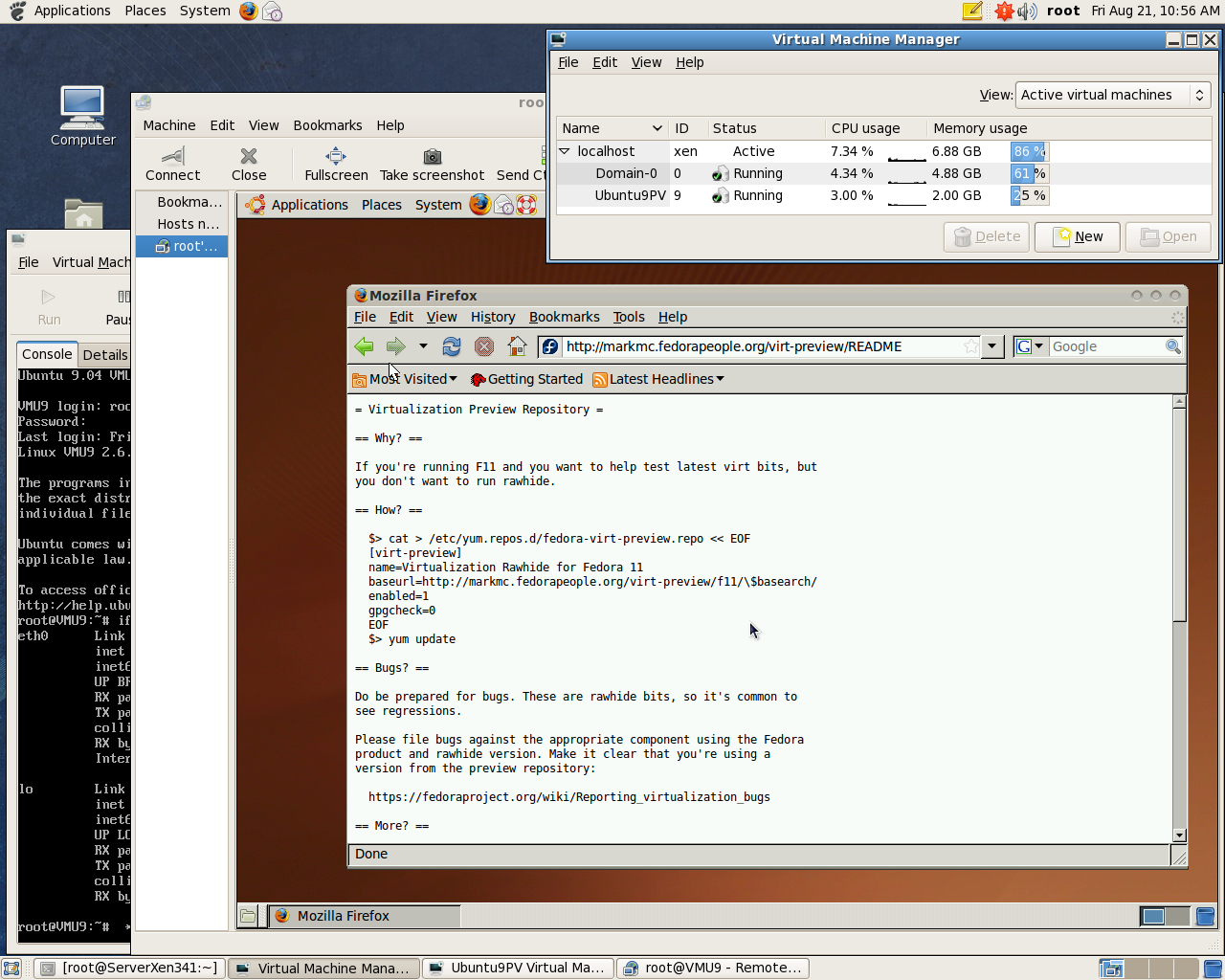Open the Tools menu in Firefox
1225x980 pixels.
[629, 317]
